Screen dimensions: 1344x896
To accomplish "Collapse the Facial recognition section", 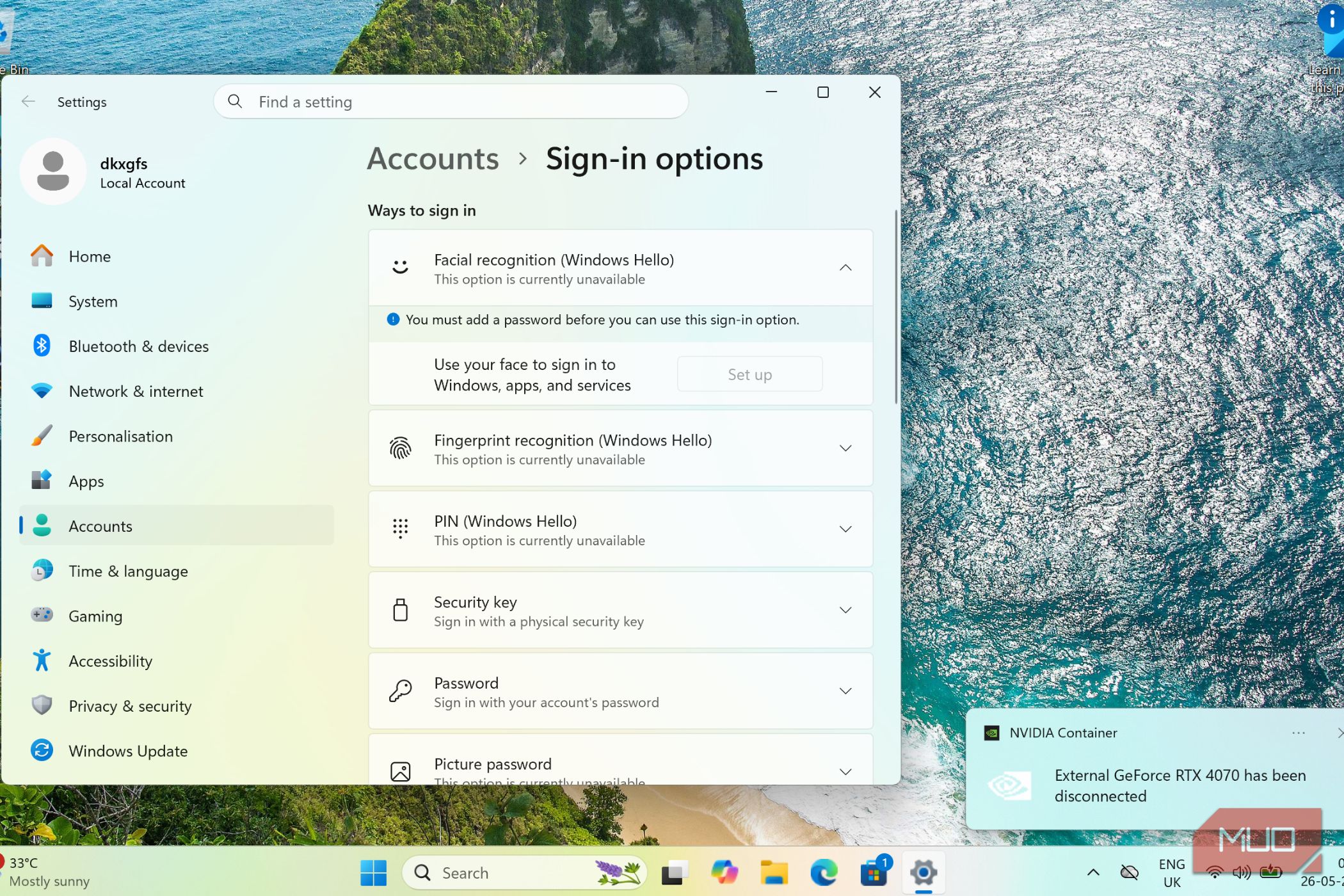I will pos(845,268).
